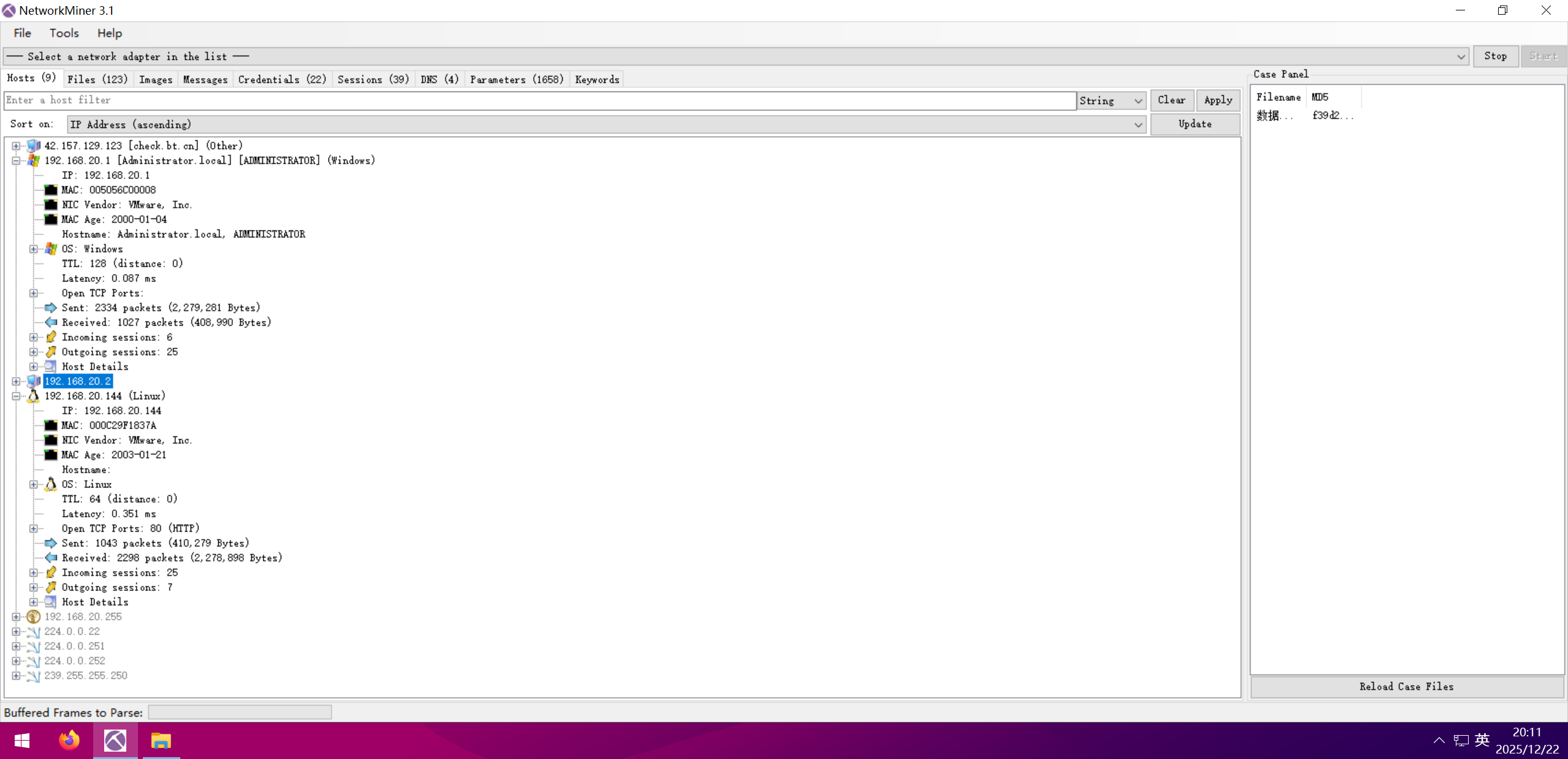1568x759 pixels.
Task: Expand the 42.157.129.123 host node
Action: [x=16, y=146]
